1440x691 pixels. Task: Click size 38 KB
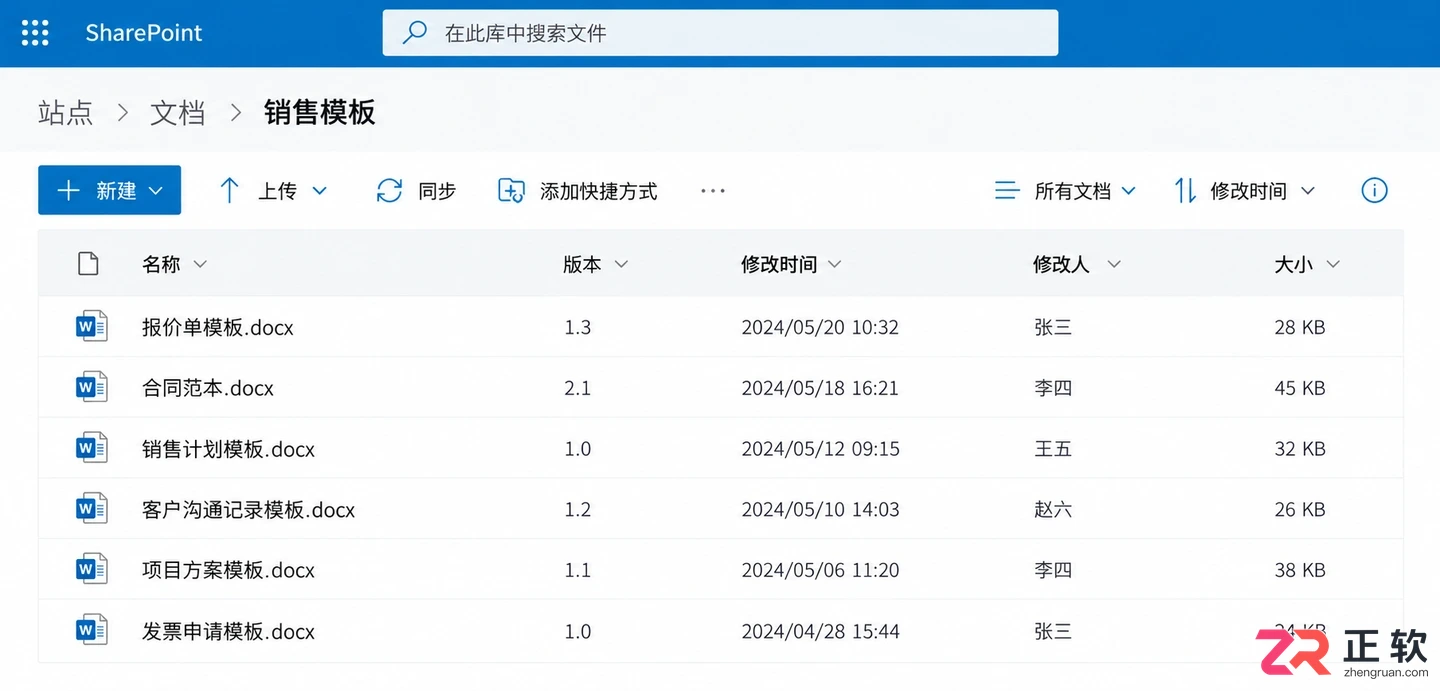[1300, 571]
